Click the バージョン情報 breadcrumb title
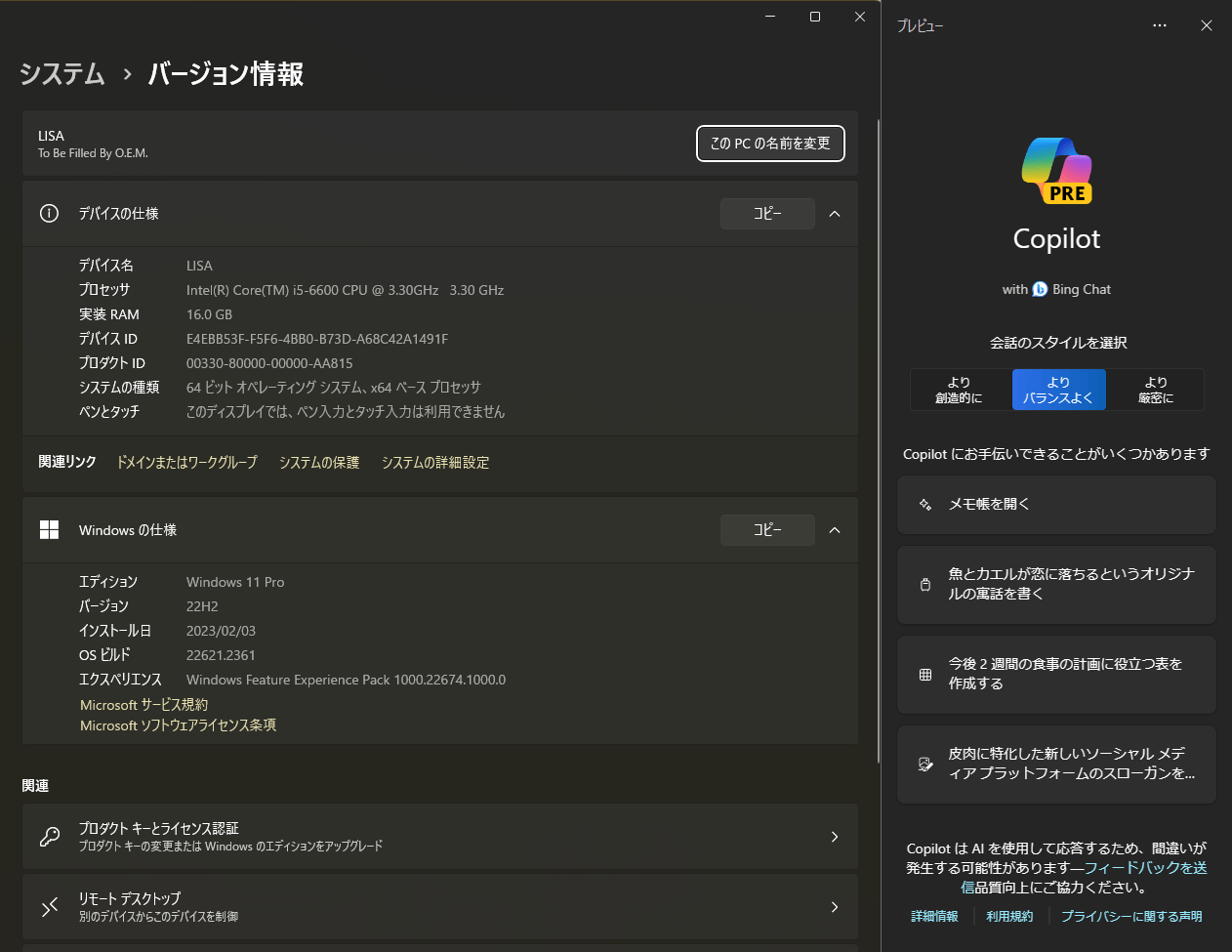 click(226, 74)
